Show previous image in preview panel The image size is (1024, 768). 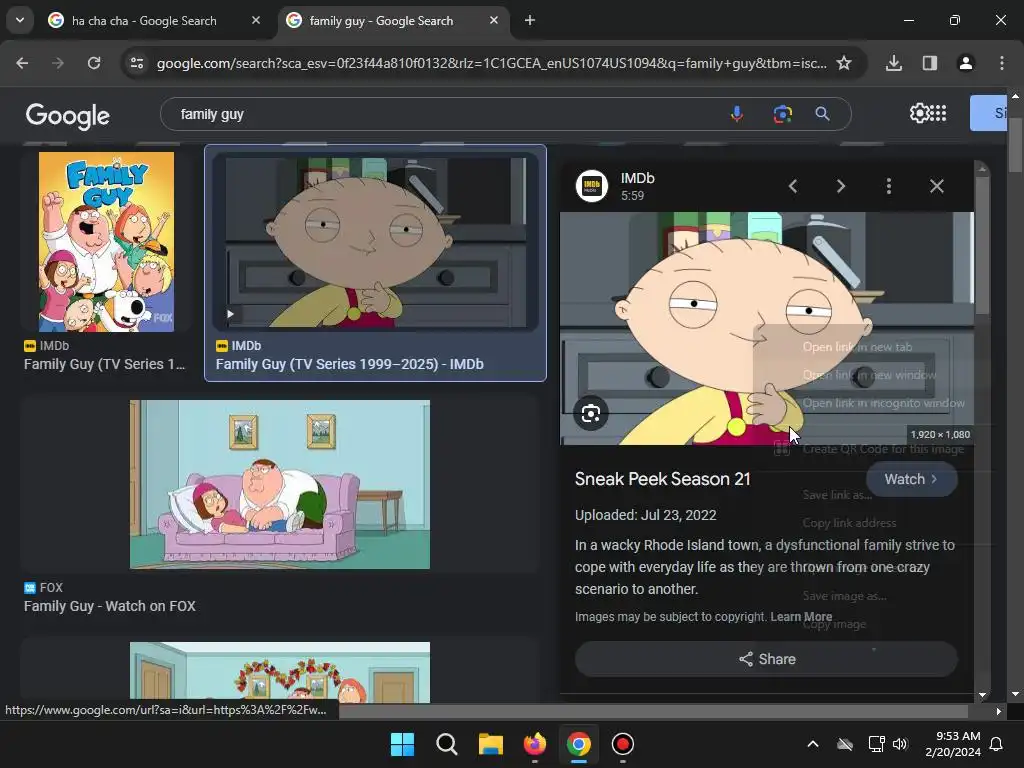point(793,186)
